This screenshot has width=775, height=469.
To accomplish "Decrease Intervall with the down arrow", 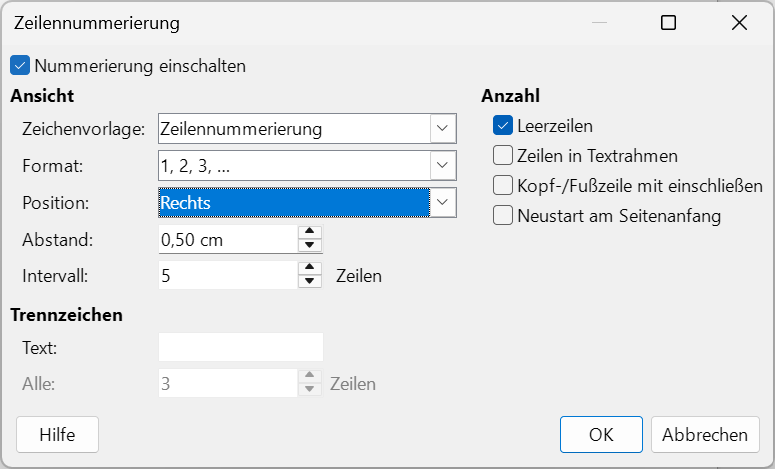I will pos(310,282).
